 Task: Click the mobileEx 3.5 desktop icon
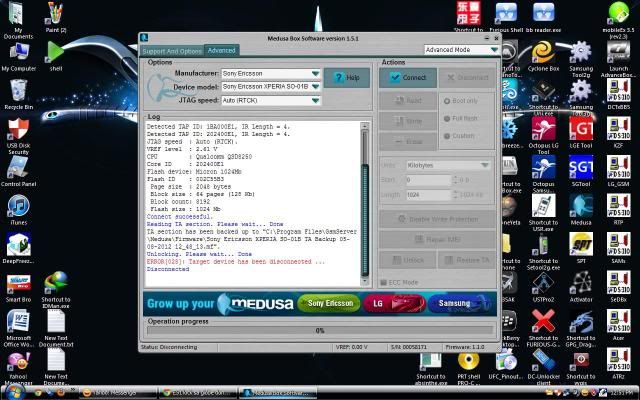(x=618, y=20)
